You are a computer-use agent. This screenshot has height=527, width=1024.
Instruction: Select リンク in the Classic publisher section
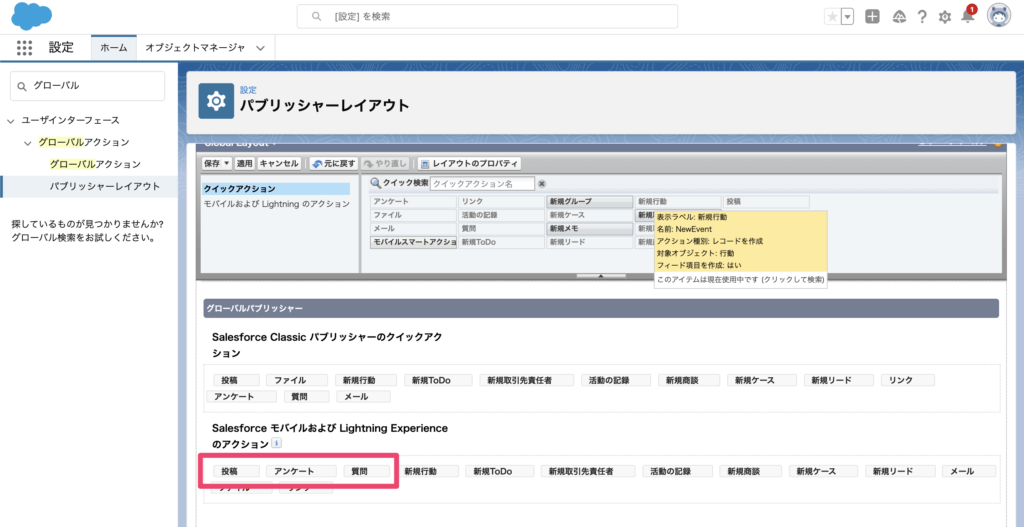point(908,380)
